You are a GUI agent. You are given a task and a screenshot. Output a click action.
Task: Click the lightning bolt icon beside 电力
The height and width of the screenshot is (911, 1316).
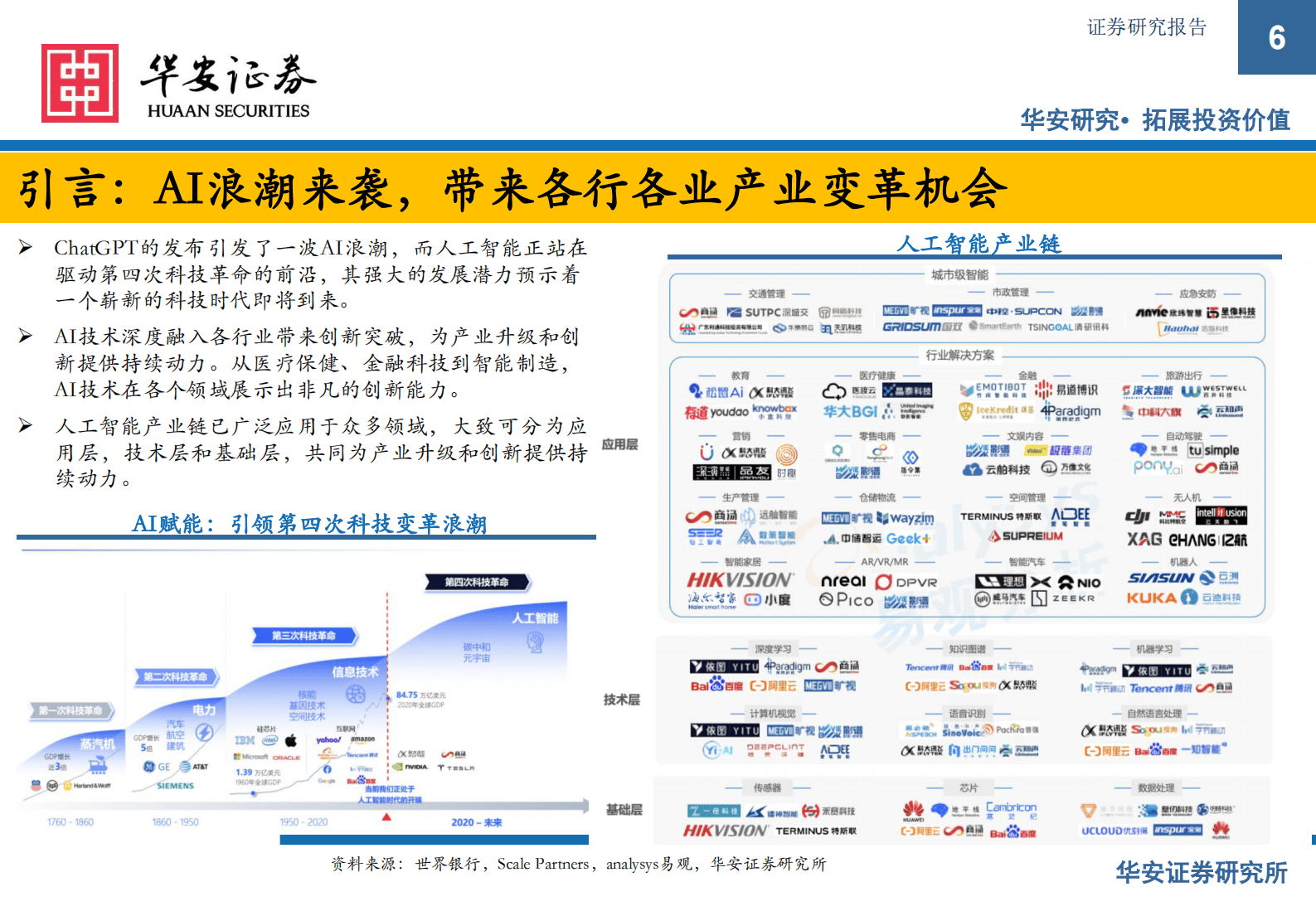pos(204,733)
